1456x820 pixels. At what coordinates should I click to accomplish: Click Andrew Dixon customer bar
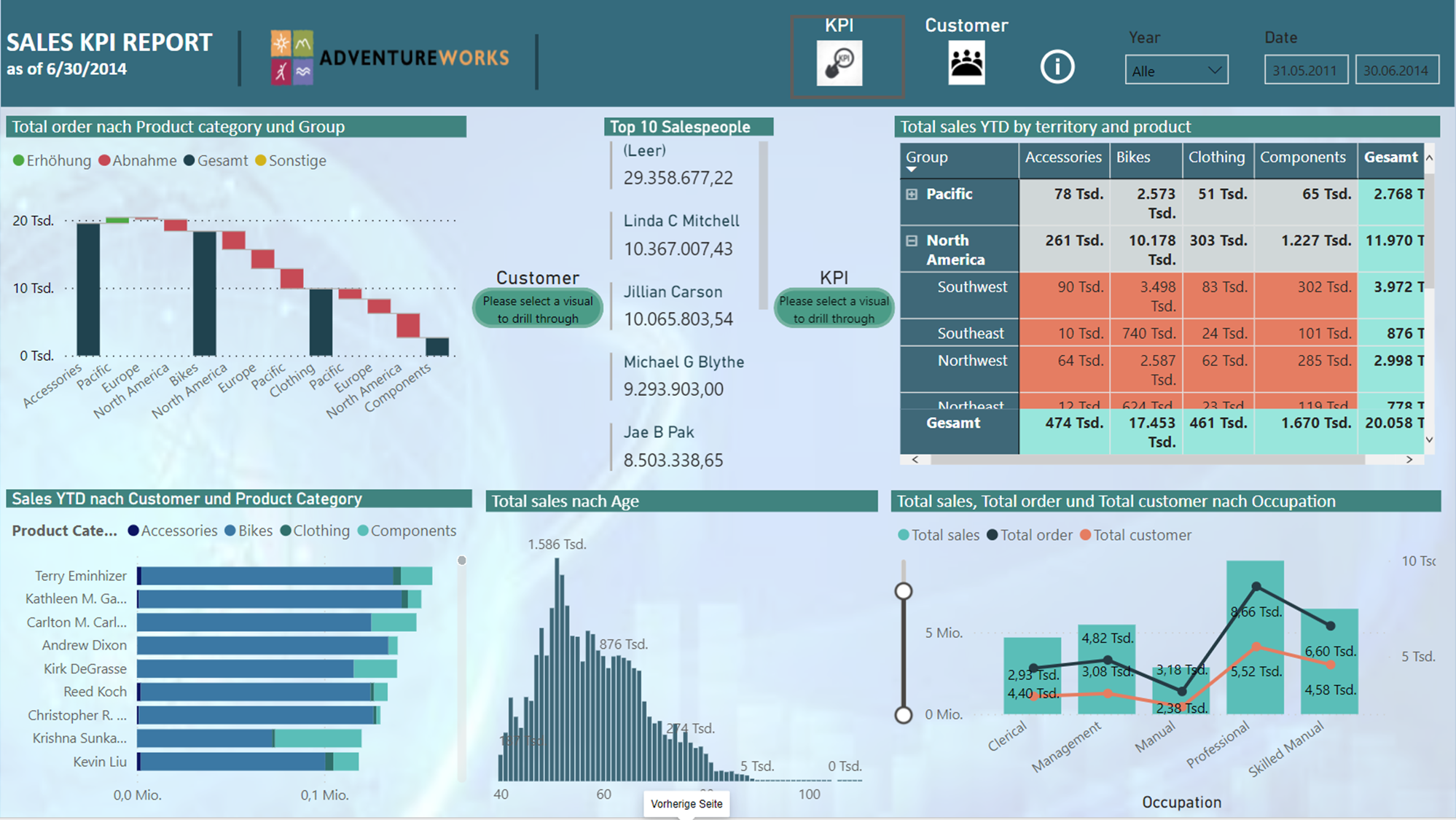(x=267, y=646)
